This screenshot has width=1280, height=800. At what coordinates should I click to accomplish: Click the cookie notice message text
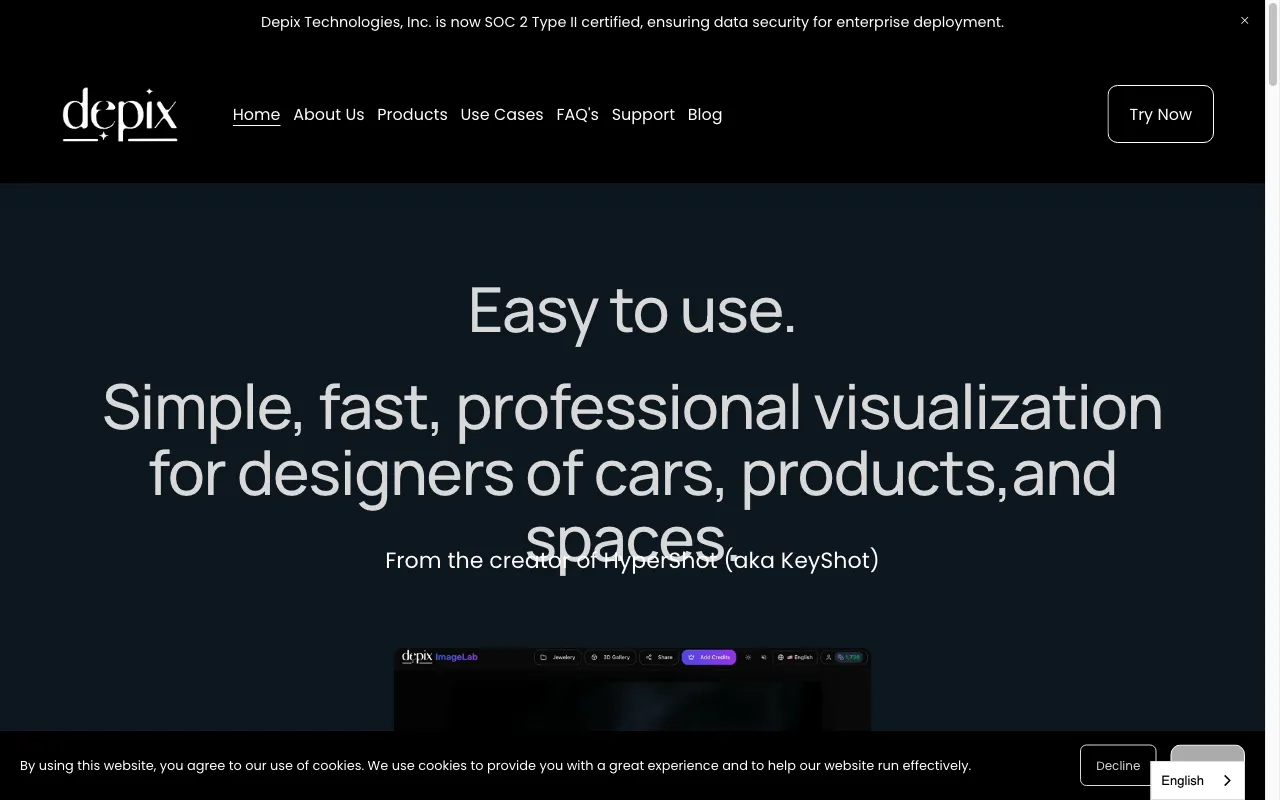(495, 765)
